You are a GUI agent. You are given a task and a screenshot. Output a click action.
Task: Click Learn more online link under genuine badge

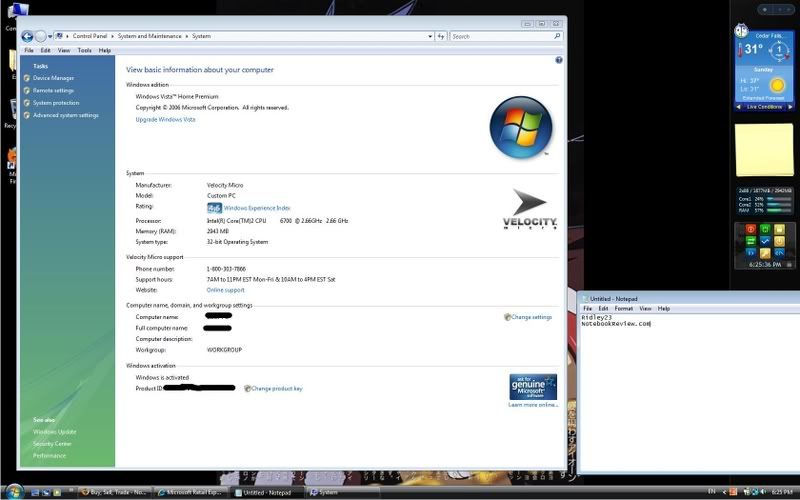pos(533,405)
